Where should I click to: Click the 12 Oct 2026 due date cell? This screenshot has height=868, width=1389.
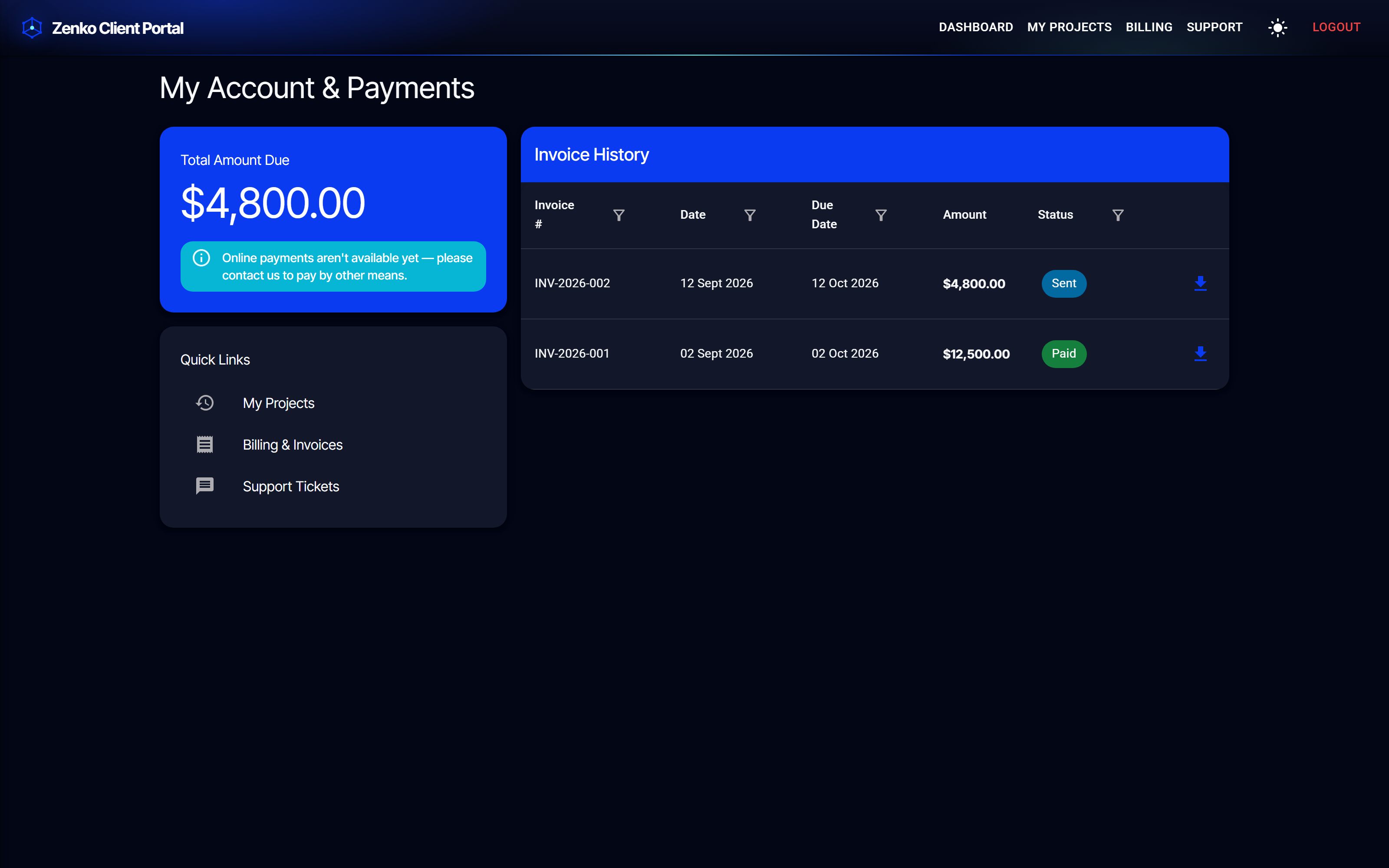click(x=845, y=283)
